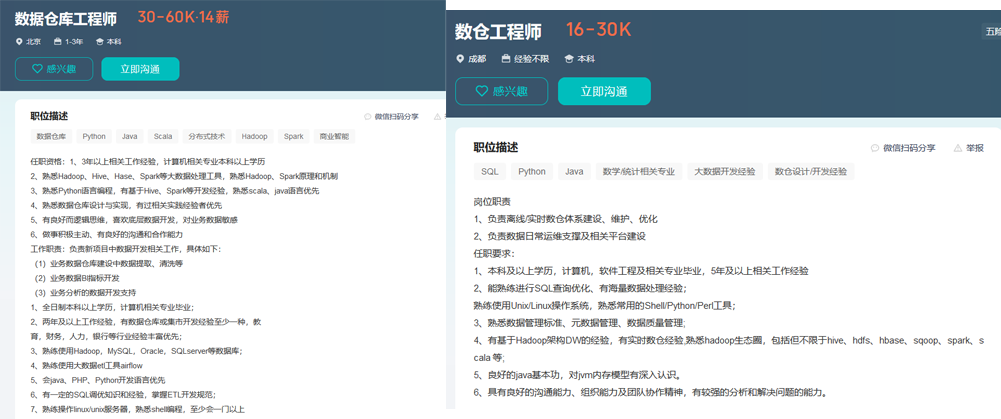The height and width of the screenshot is (419, 1001).
Task: Select the Hadoop skill tag
Action: click(255, 136)
